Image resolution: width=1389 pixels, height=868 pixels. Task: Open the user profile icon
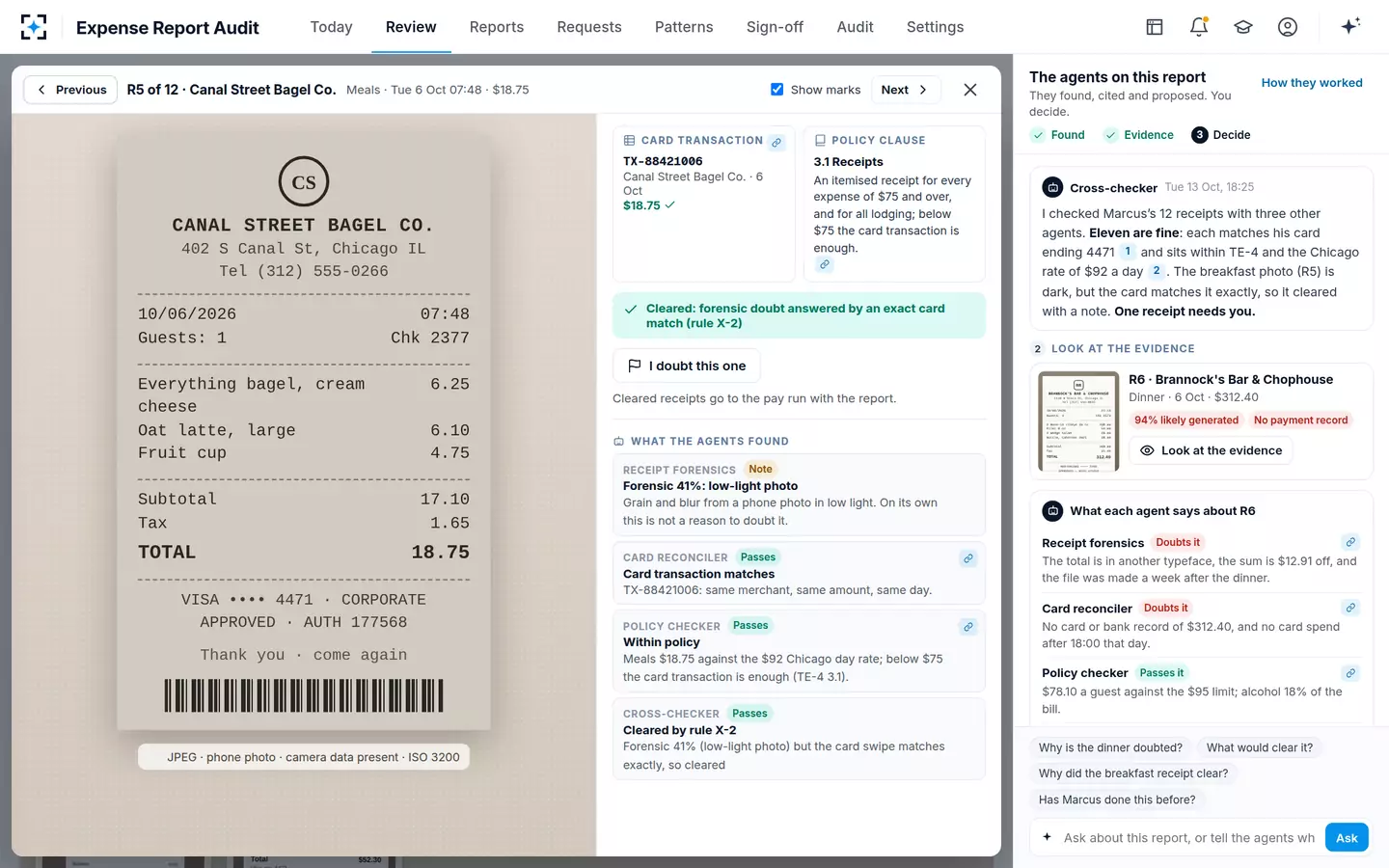1288,27
